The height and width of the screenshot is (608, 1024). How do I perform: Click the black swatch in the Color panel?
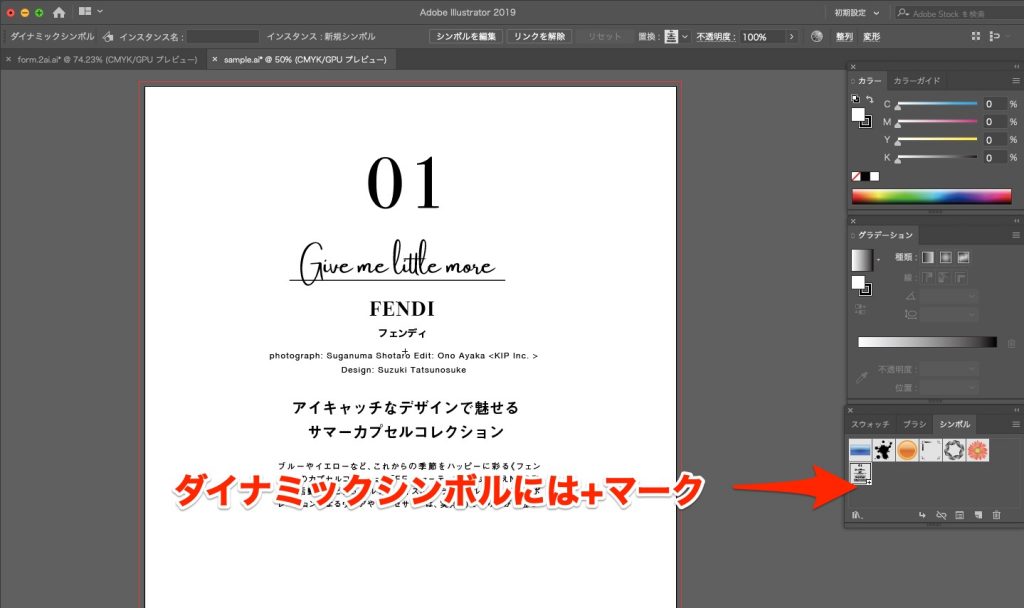point(865,176)
